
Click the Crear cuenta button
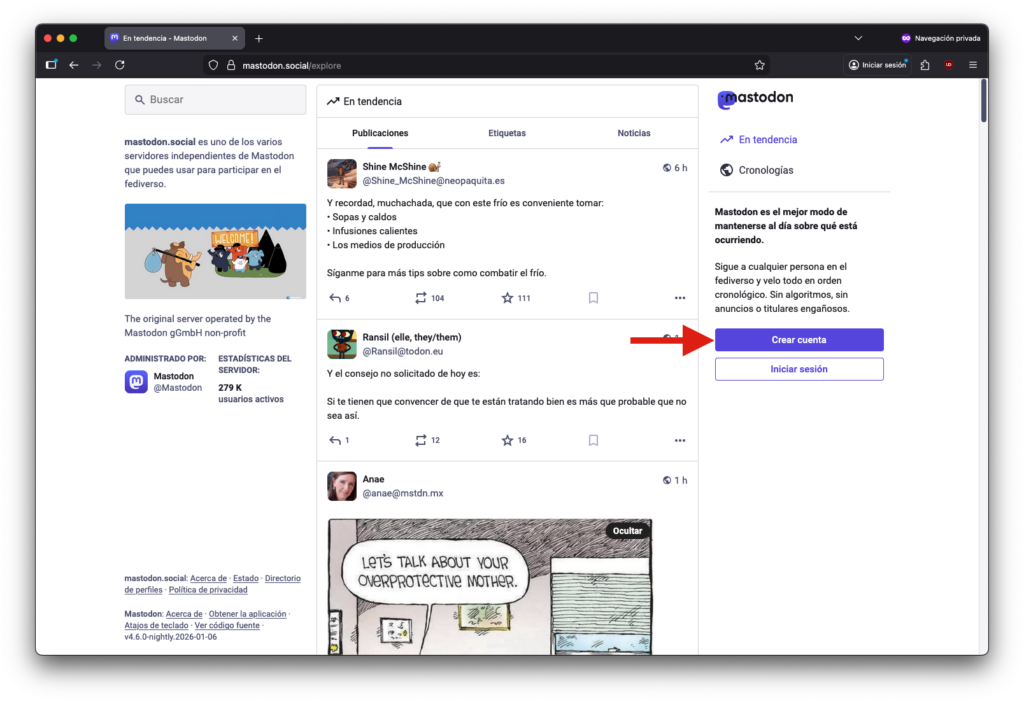pyautogui.click(x=799, y=340)
